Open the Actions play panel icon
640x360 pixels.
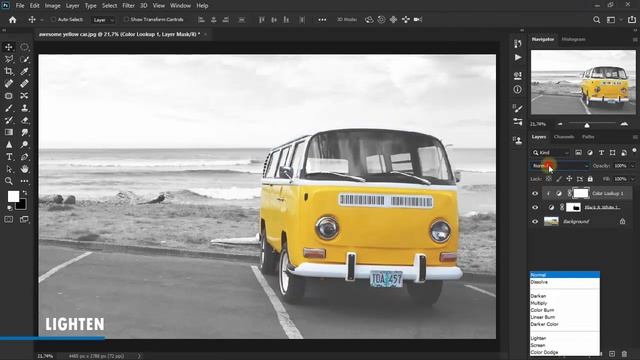pos(518,58)
